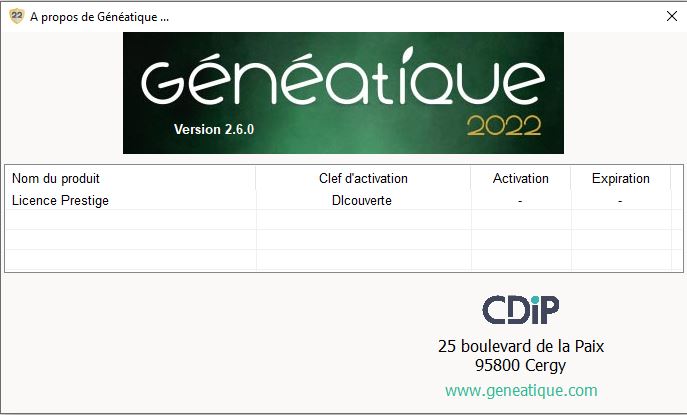
Task: Click the '95800 Cergy' postal line
Action: point(521,365)
